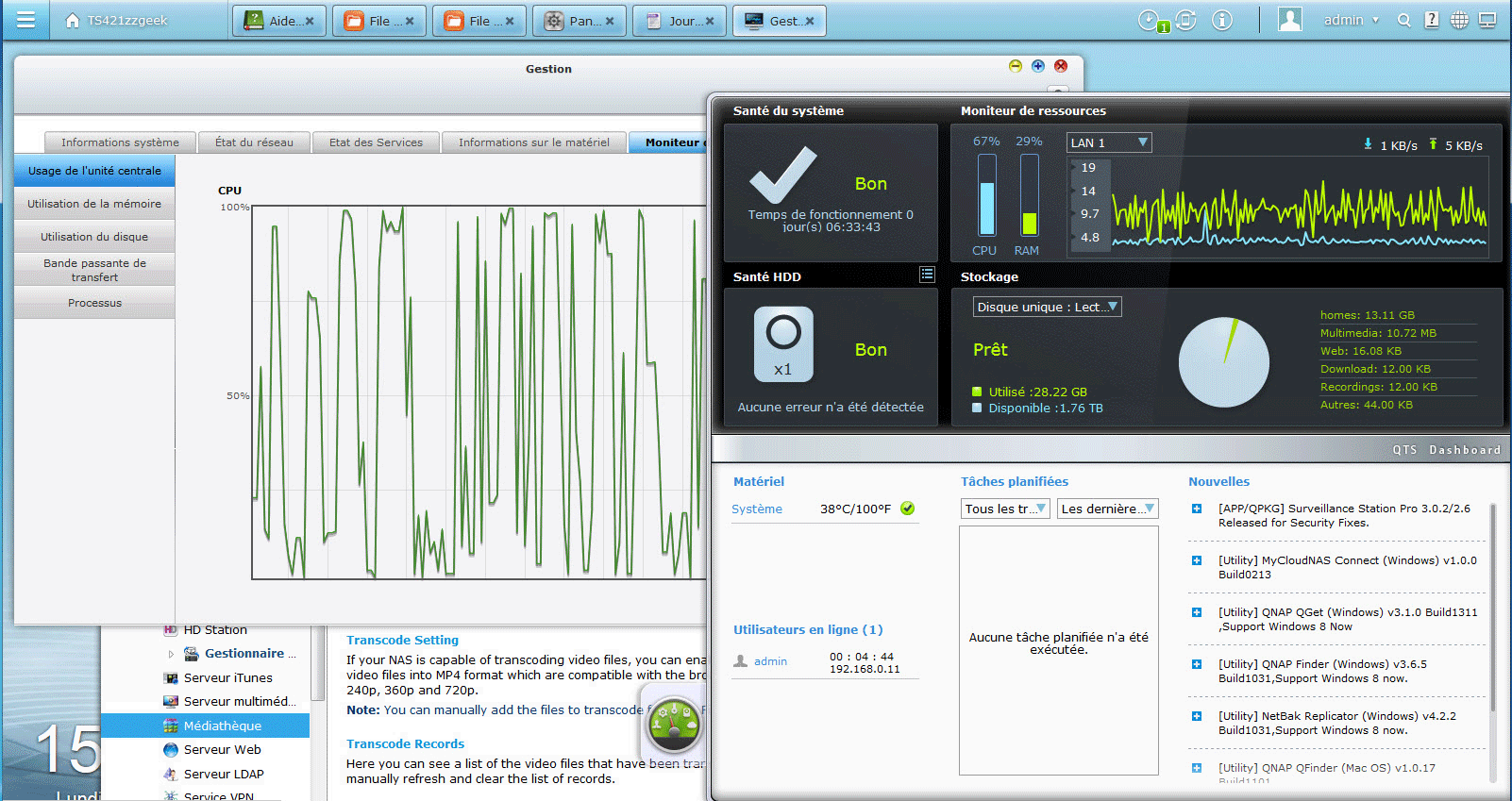The width and height of the screenshot is (1512, 801).
Task: Switch to Informations sur le matériel tab
Action: 534,142
